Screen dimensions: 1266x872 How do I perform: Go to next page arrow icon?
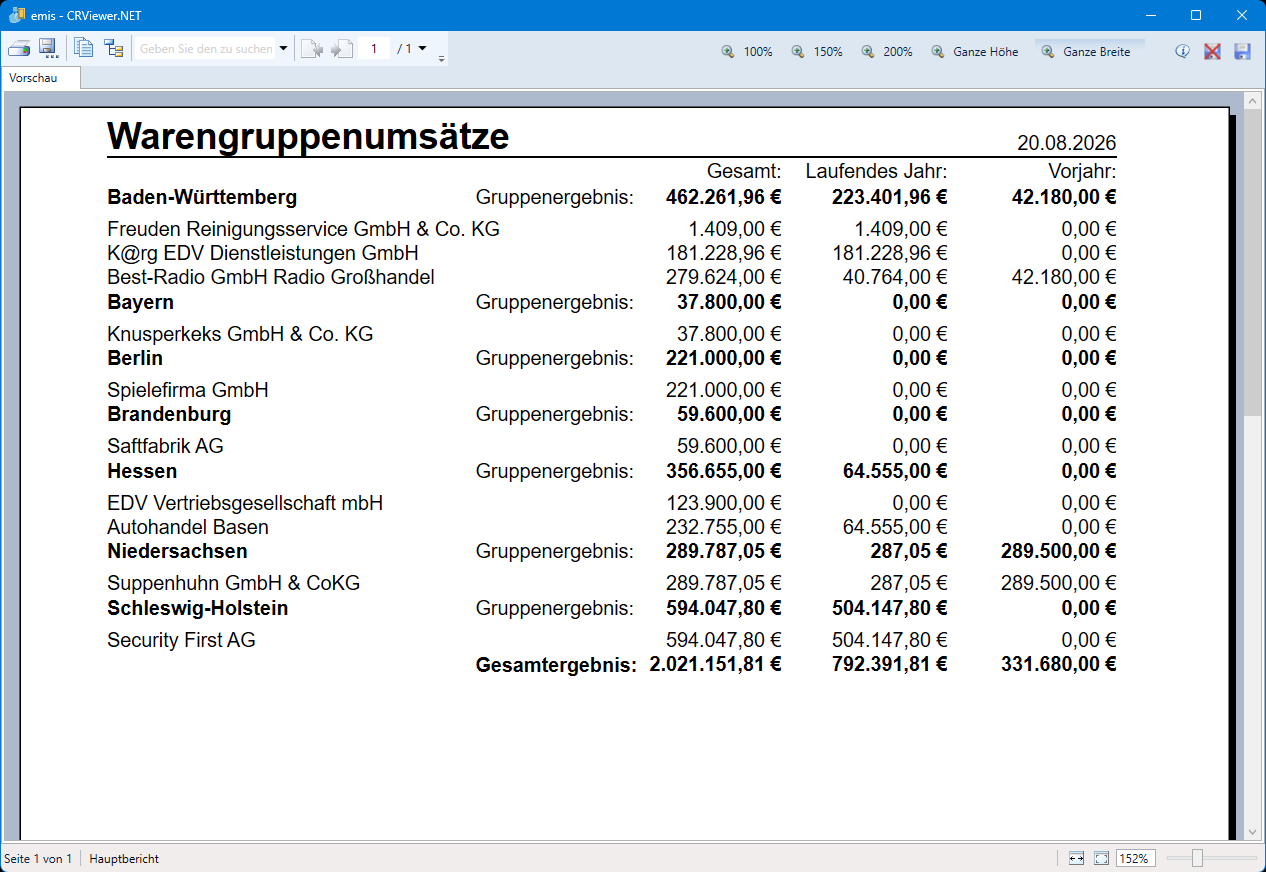point(342,49)
